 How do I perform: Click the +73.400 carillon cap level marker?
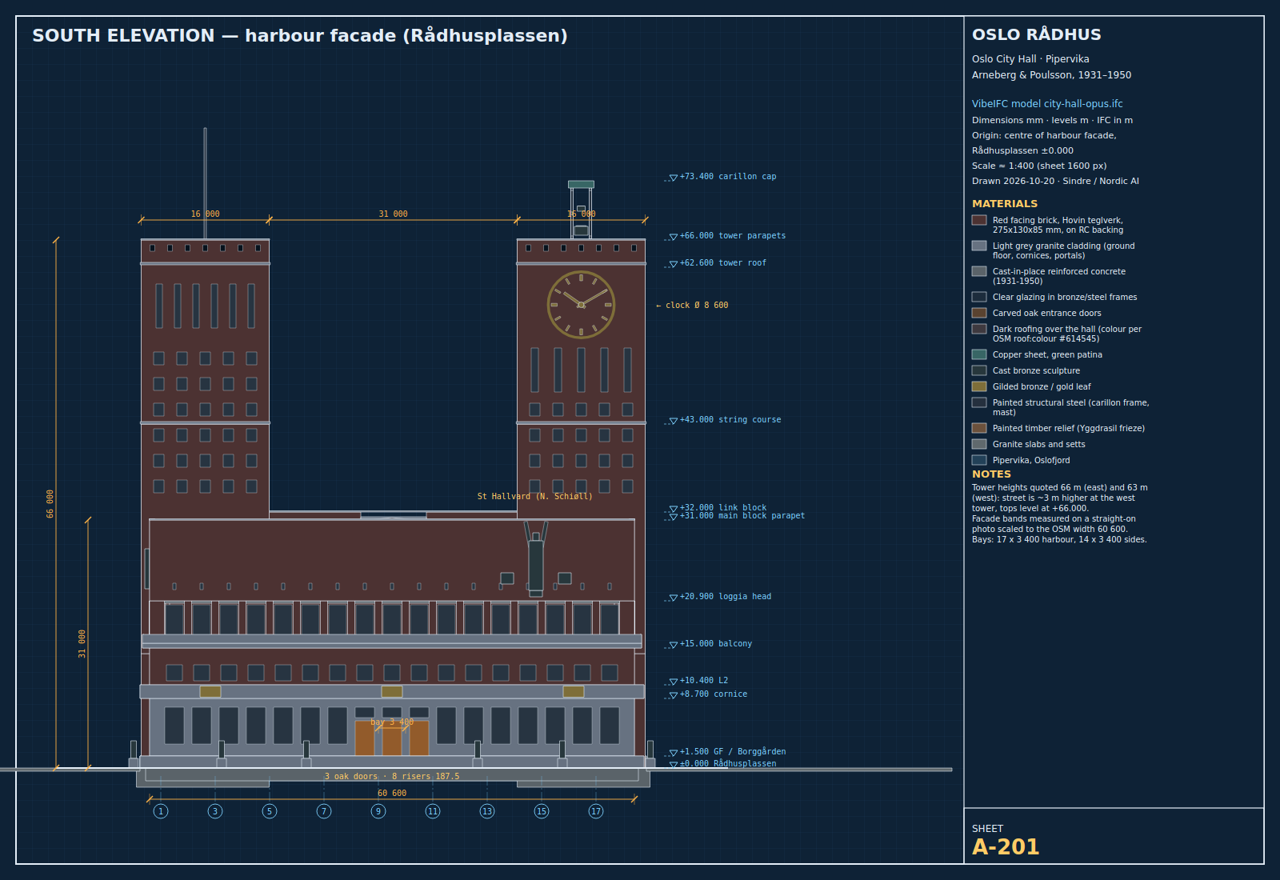click(722, 177)
